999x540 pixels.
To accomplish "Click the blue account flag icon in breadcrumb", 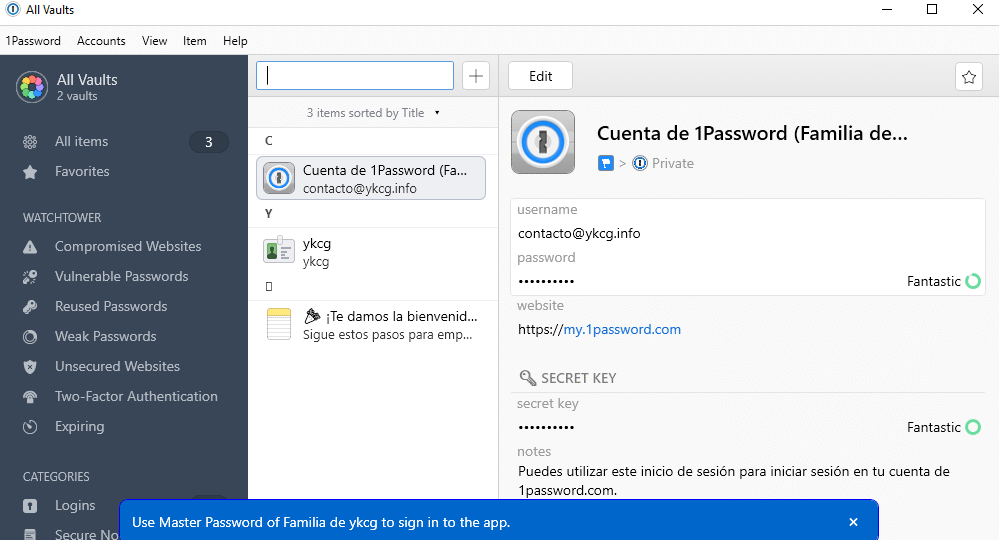I will click(605, 164).
